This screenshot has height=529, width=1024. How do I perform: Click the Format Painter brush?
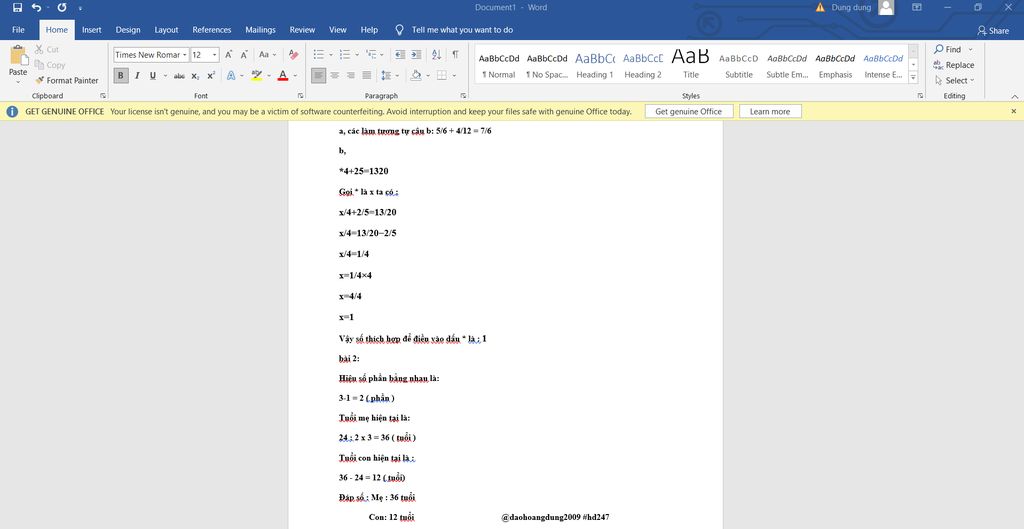[40, 80]
